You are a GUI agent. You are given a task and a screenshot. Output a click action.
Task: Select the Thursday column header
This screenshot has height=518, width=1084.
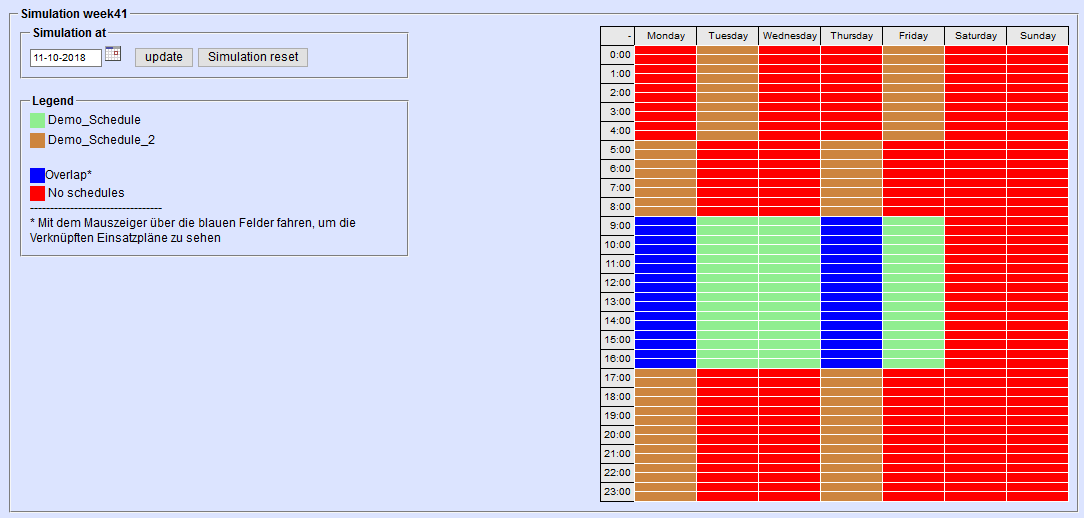click(x=852, y=36)
